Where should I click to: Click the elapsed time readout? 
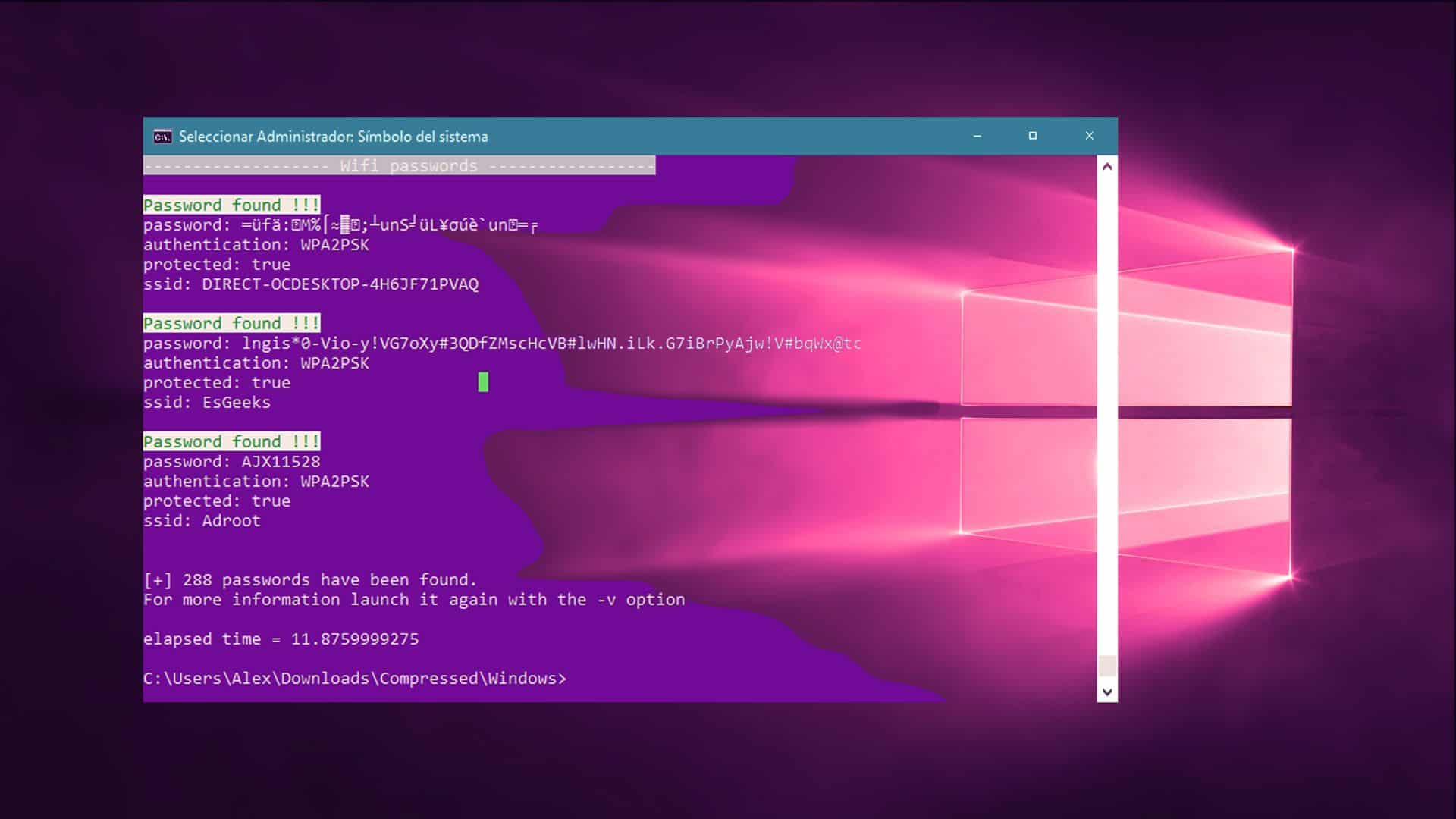coord(281,639)
